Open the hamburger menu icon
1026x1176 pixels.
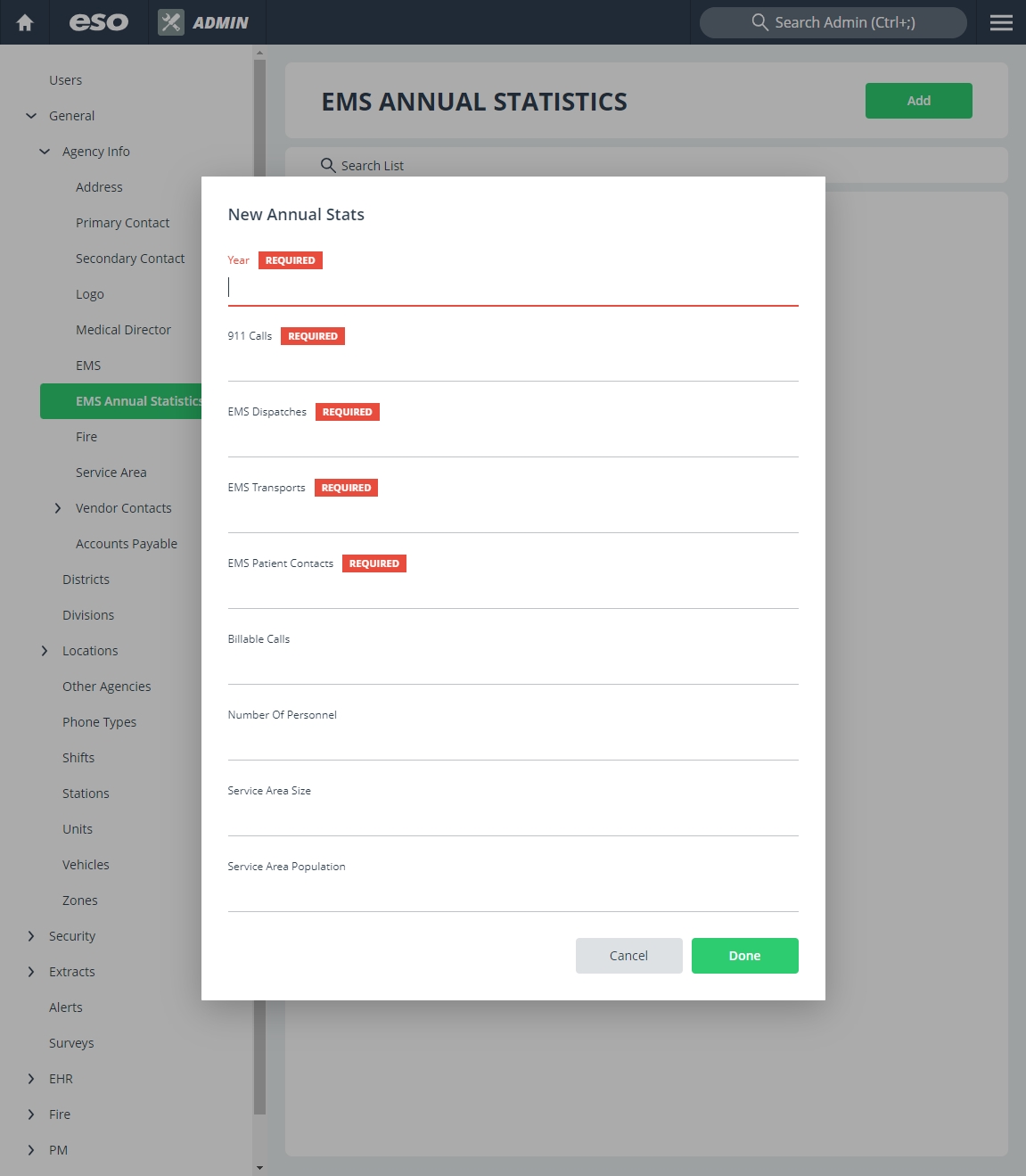1001,22
